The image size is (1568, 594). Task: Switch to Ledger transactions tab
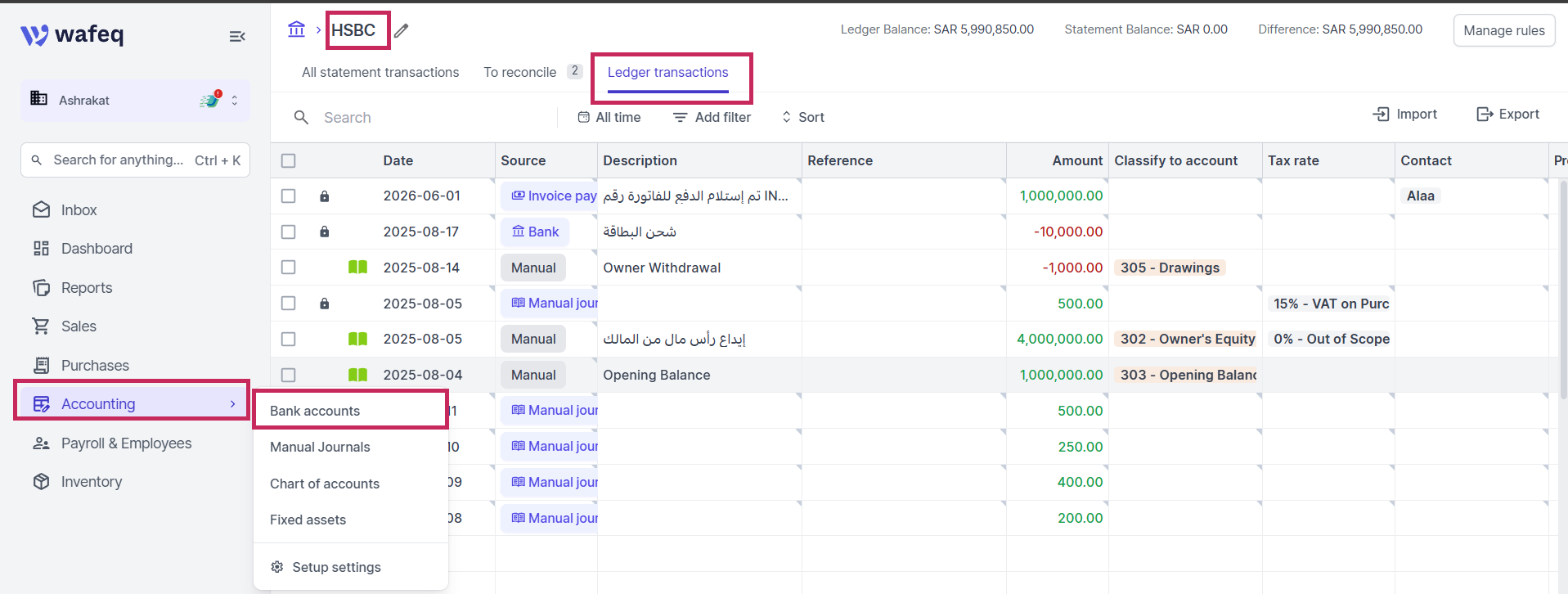point(667,72)
